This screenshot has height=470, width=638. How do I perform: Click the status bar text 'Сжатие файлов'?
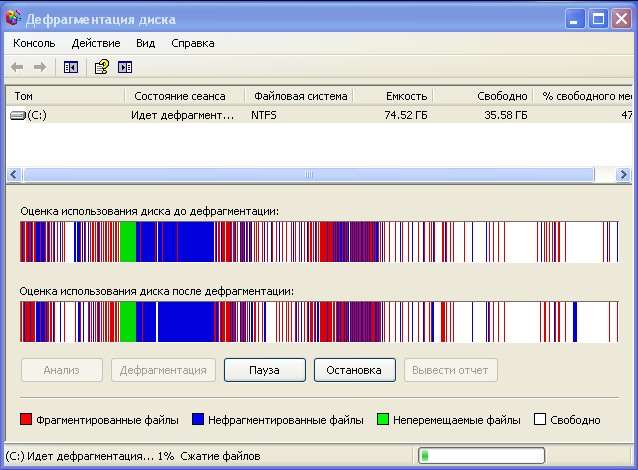pyautogui.click(x=220, y=456)
